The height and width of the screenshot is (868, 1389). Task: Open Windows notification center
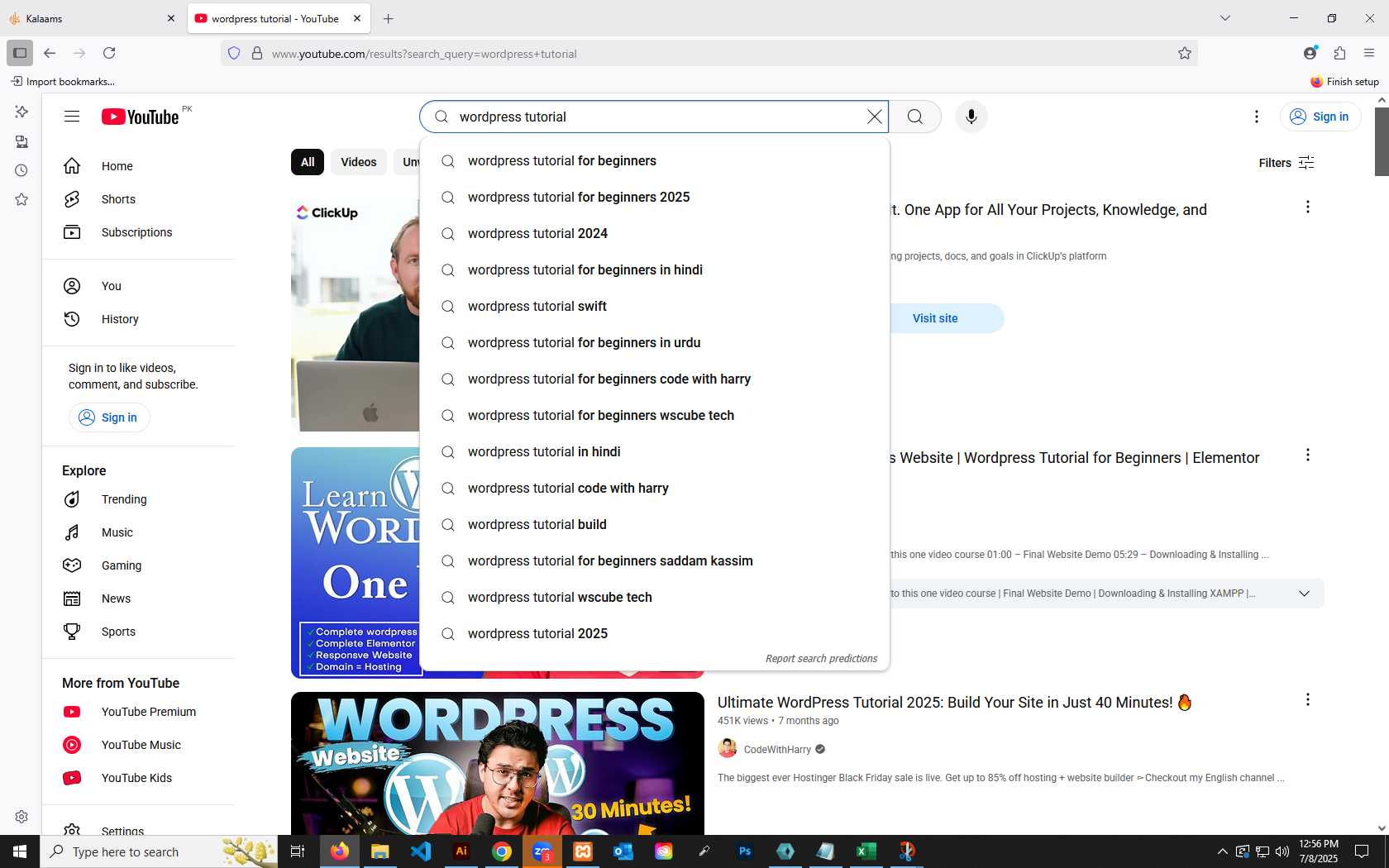[1362, 851]
